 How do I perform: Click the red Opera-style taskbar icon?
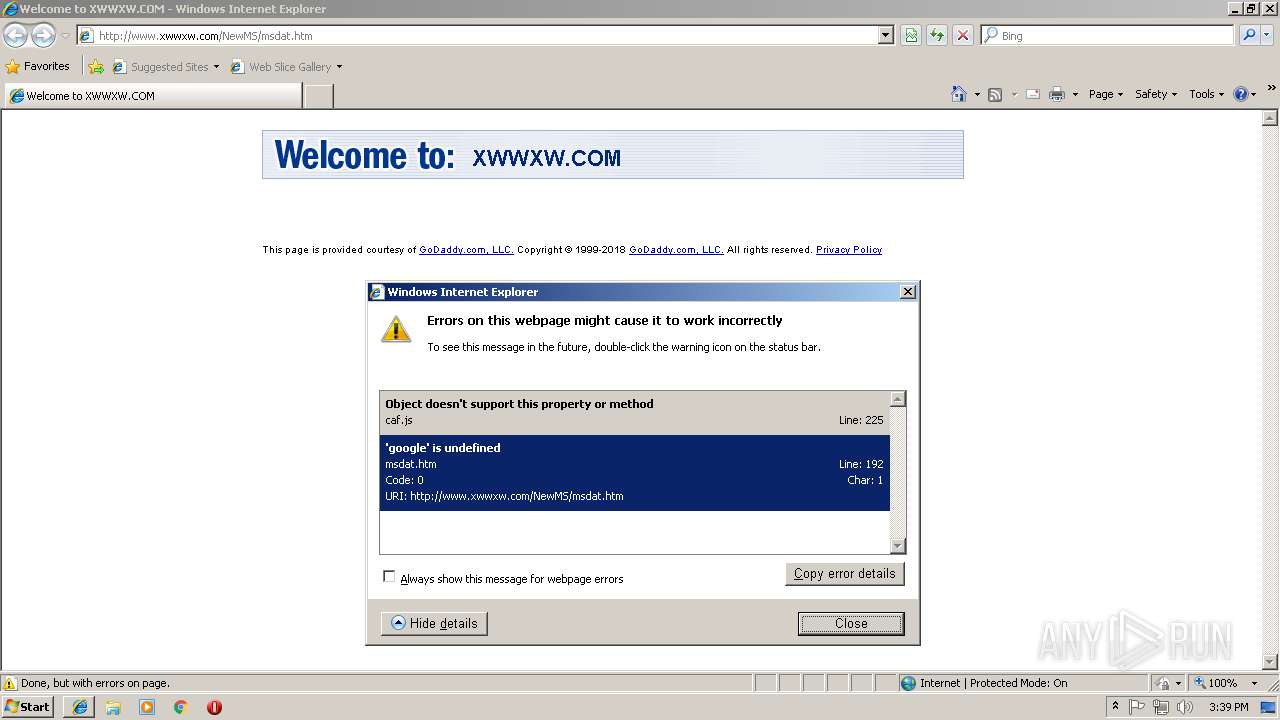(x=214, y=707)
